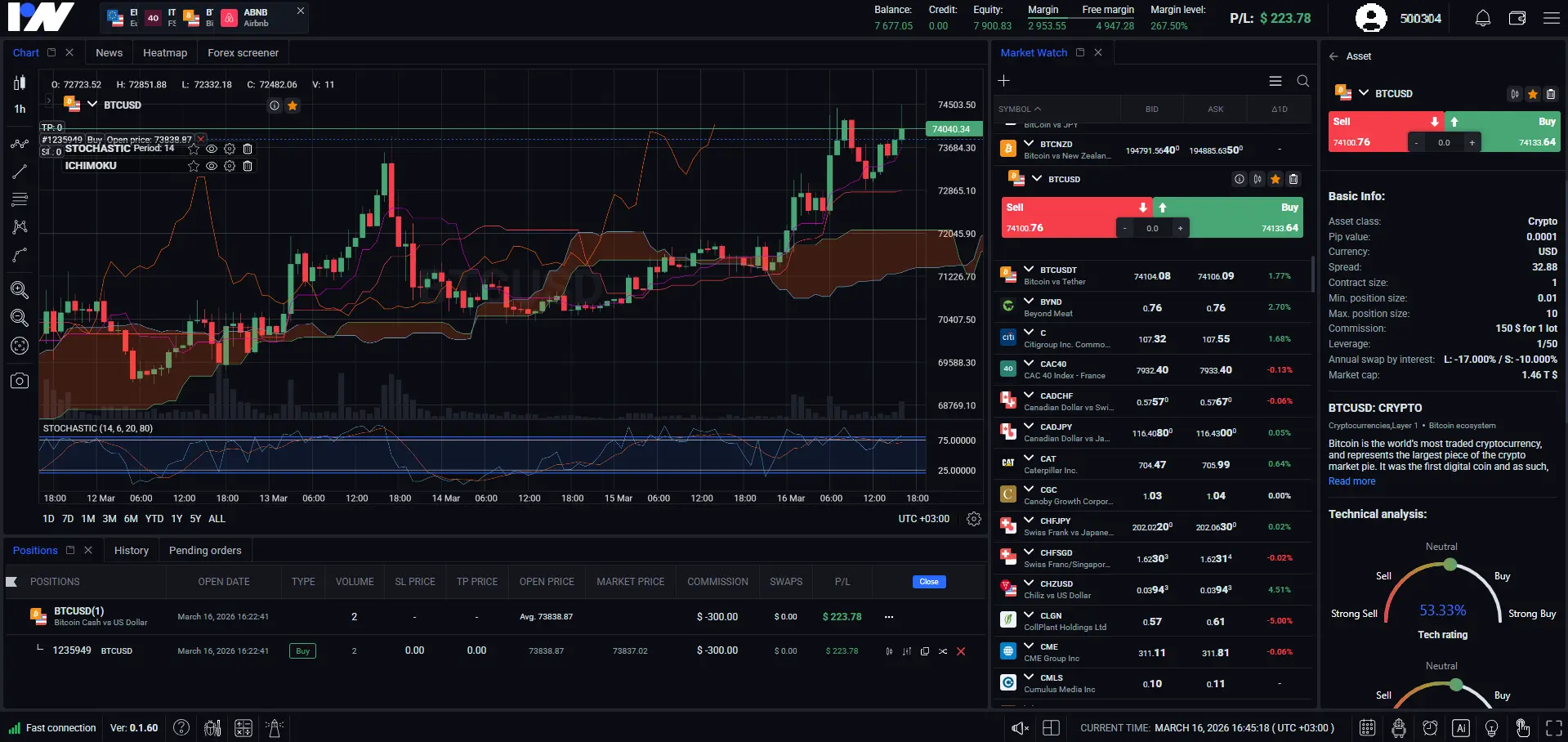The height and width of the screenshot is (742, 1568).
Task: Switch to the Heatmap tab
Action: click(165, 52)
